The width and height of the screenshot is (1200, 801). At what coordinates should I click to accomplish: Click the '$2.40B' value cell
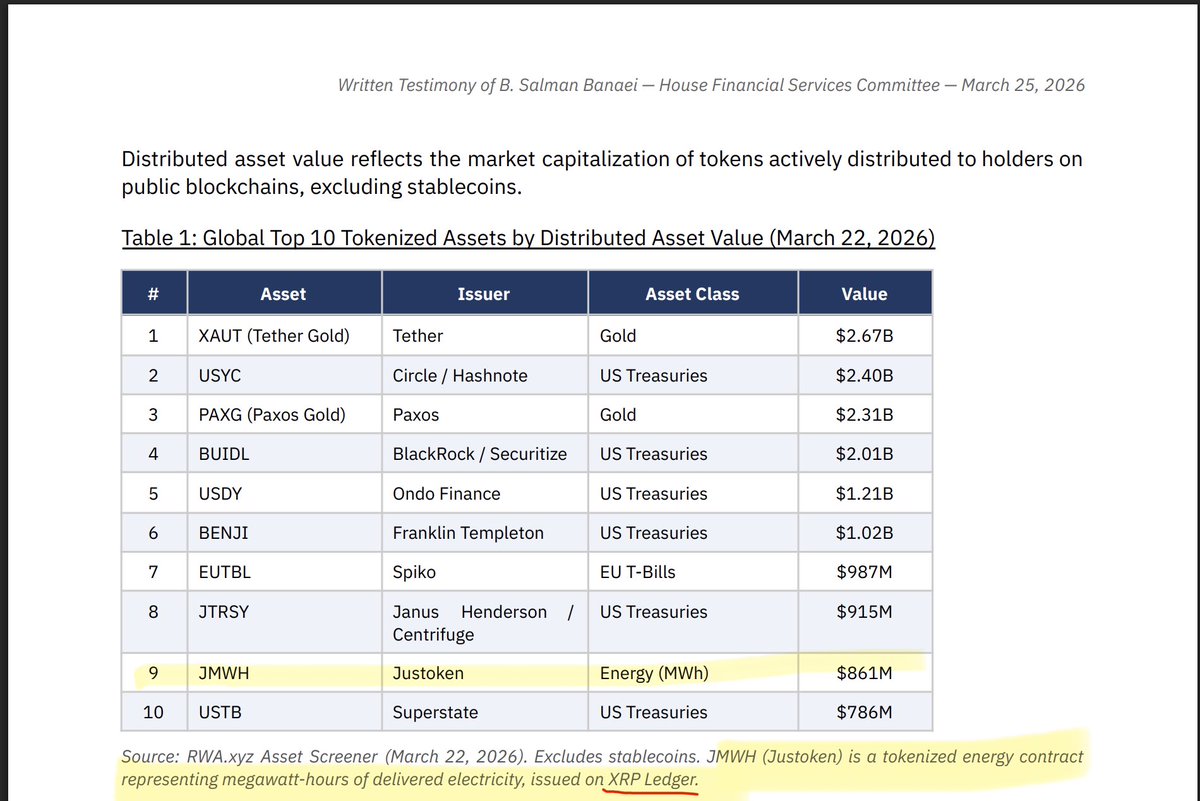pos(865,376)
